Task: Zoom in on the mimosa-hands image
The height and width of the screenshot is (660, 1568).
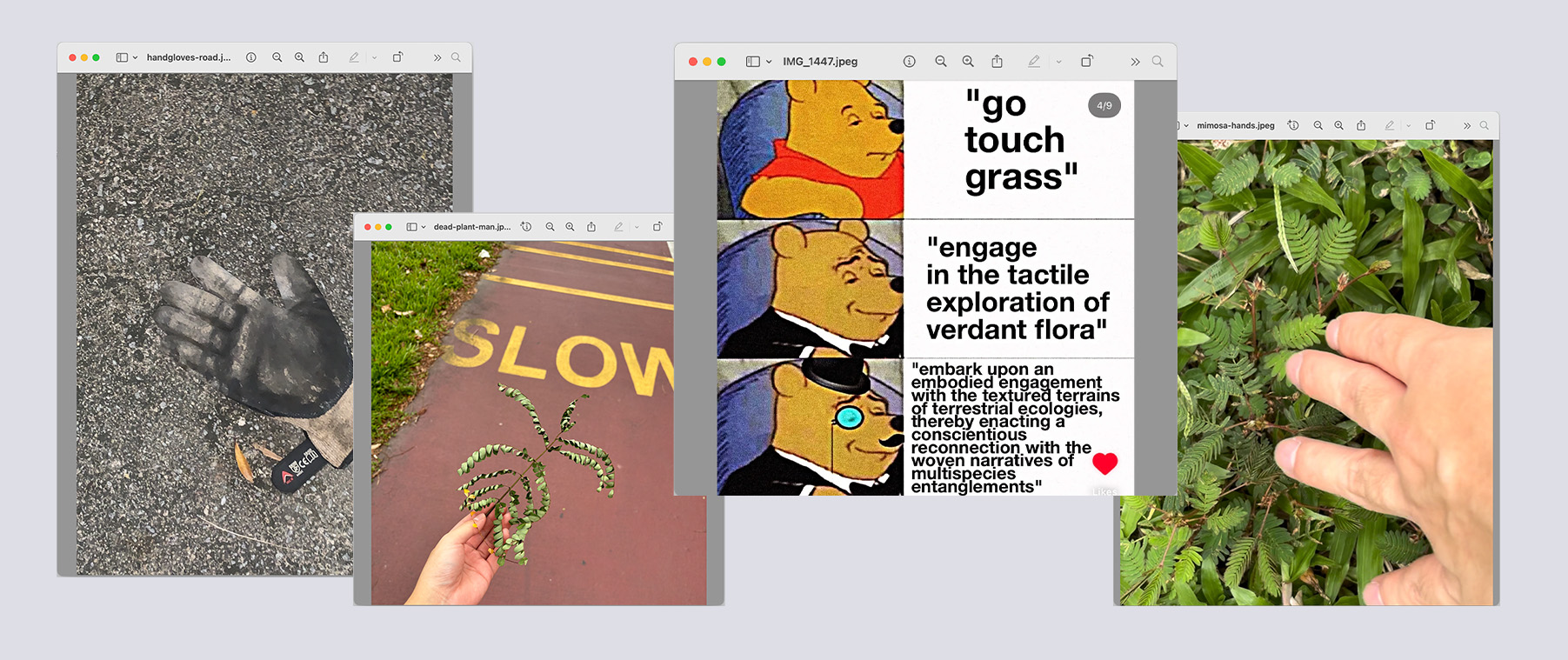Action: [1339, 125]
